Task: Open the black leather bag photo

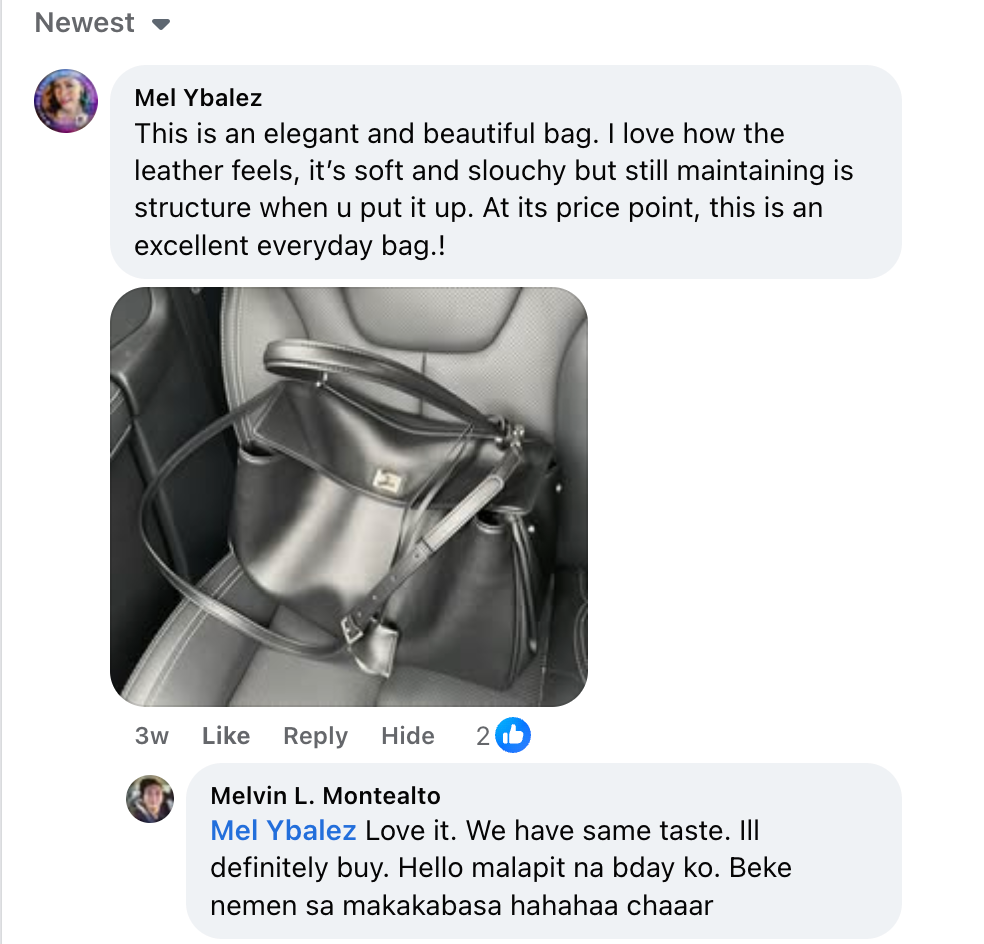Action: click(x=348, y=497)
